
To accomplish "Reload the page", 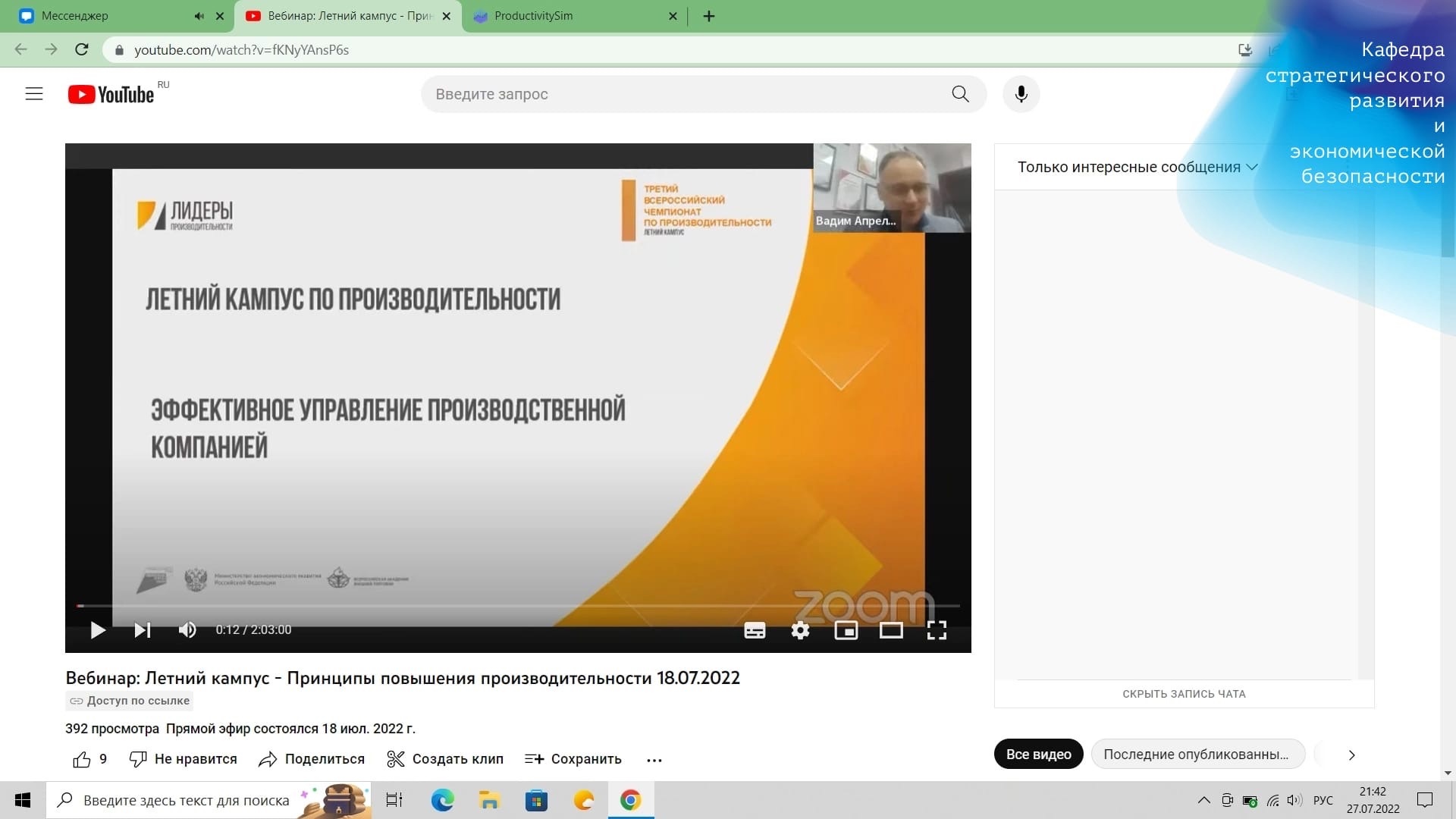I will click(82, 49).
